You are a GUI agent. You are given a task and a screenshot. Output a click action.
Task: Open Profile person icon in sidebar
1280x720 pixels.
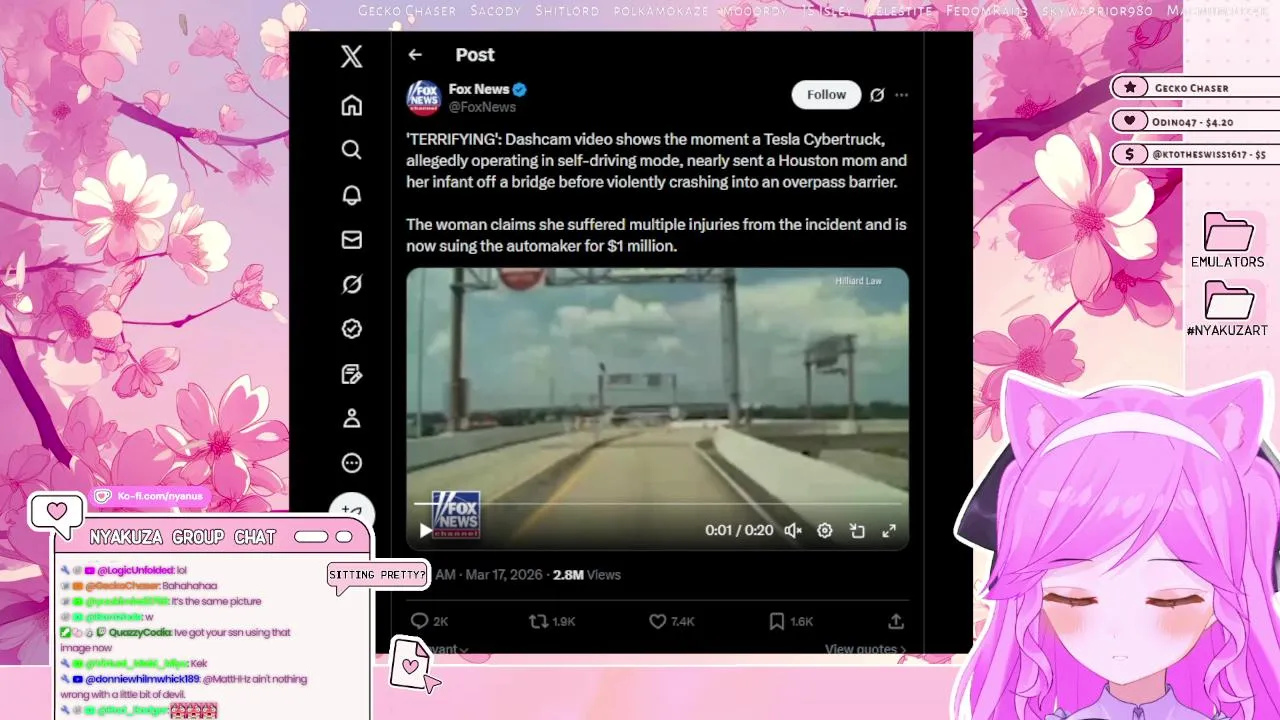[351, 418]
